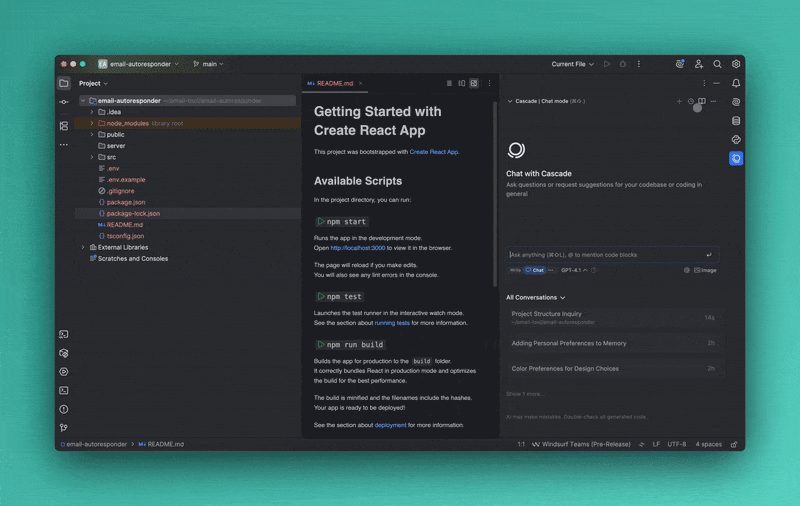
Task: Expand the External Libraries node
Action: coord(83,247)
